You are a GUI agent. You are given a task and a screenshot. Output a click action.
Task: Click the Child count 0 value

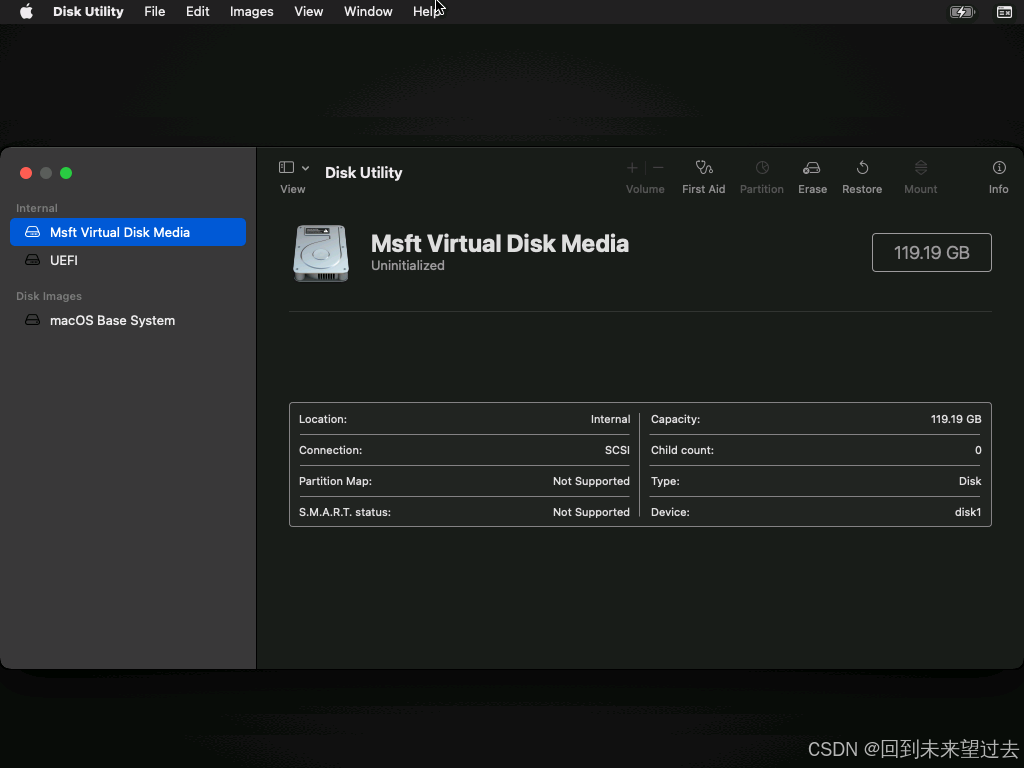978,451
